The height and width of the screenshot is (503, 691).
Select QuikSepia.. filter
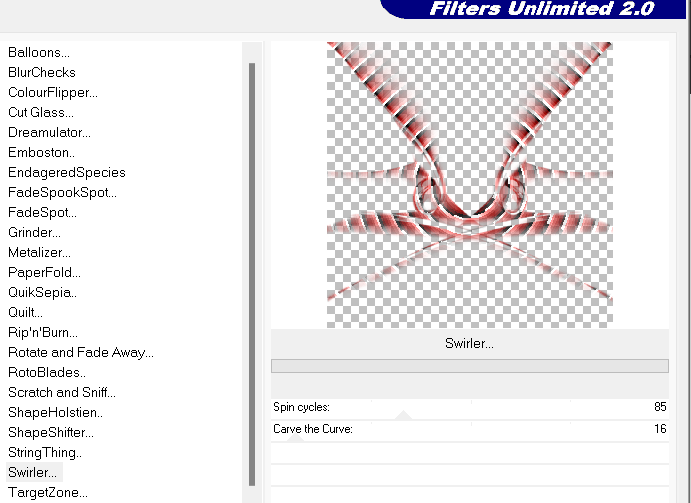point(42,292)
